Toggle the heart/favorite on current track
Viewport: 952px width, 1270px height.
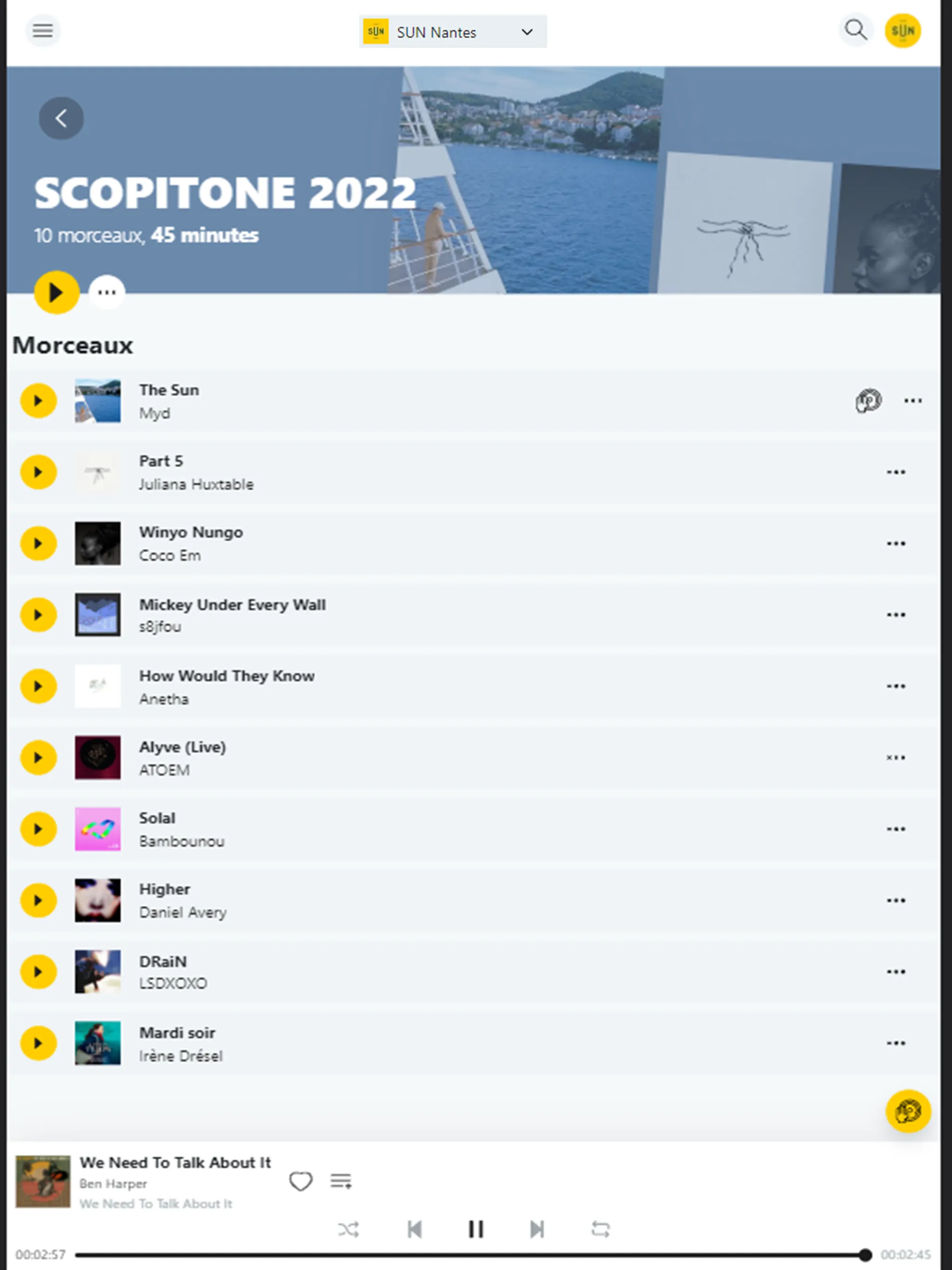[301, 1182]
